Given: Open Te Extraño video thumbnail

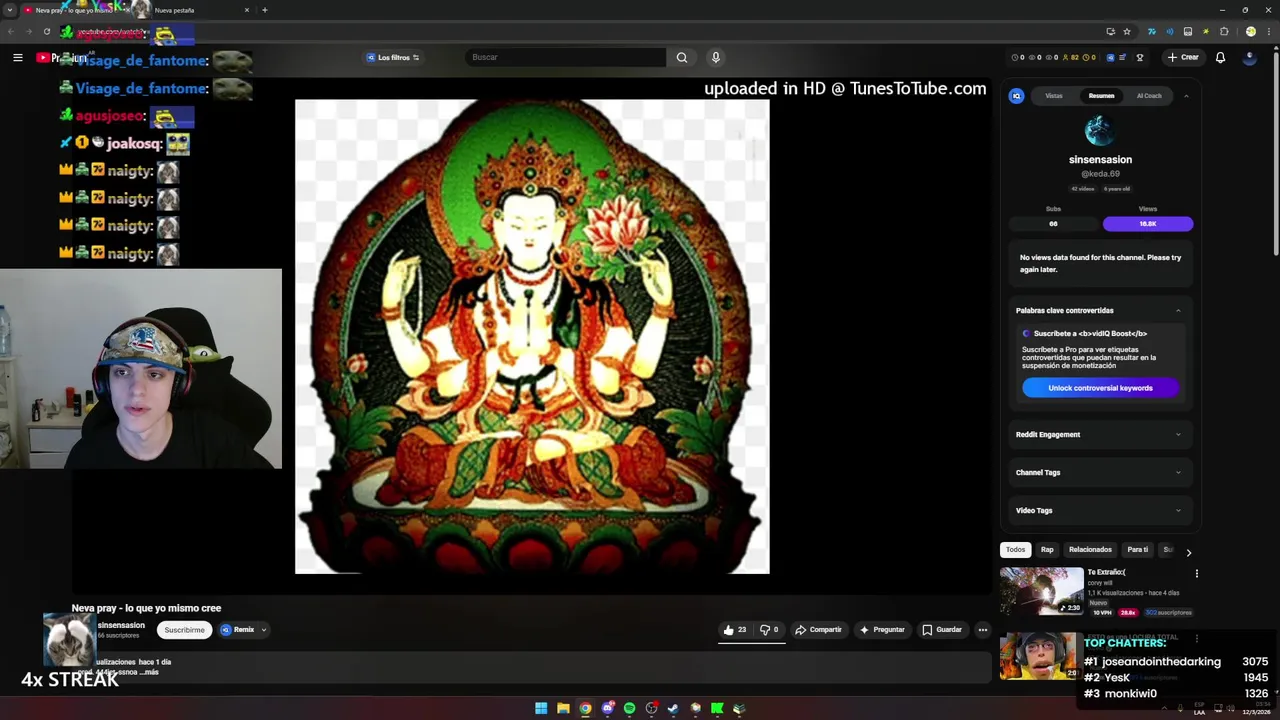Looking at the screenshot, I should point(1041,591).
